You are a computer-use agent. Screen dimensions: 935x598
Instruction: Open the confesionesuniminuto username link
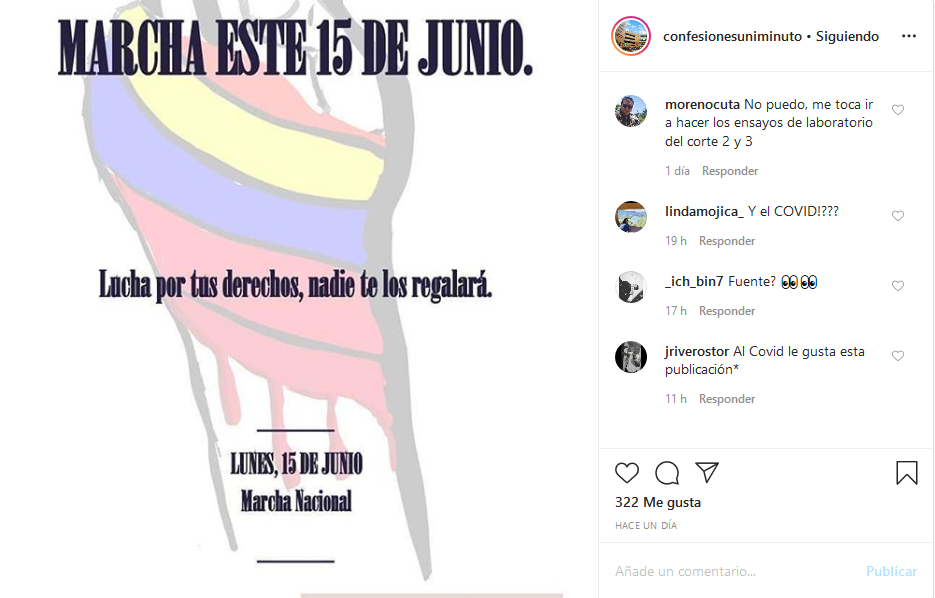[x=732, y=36]
